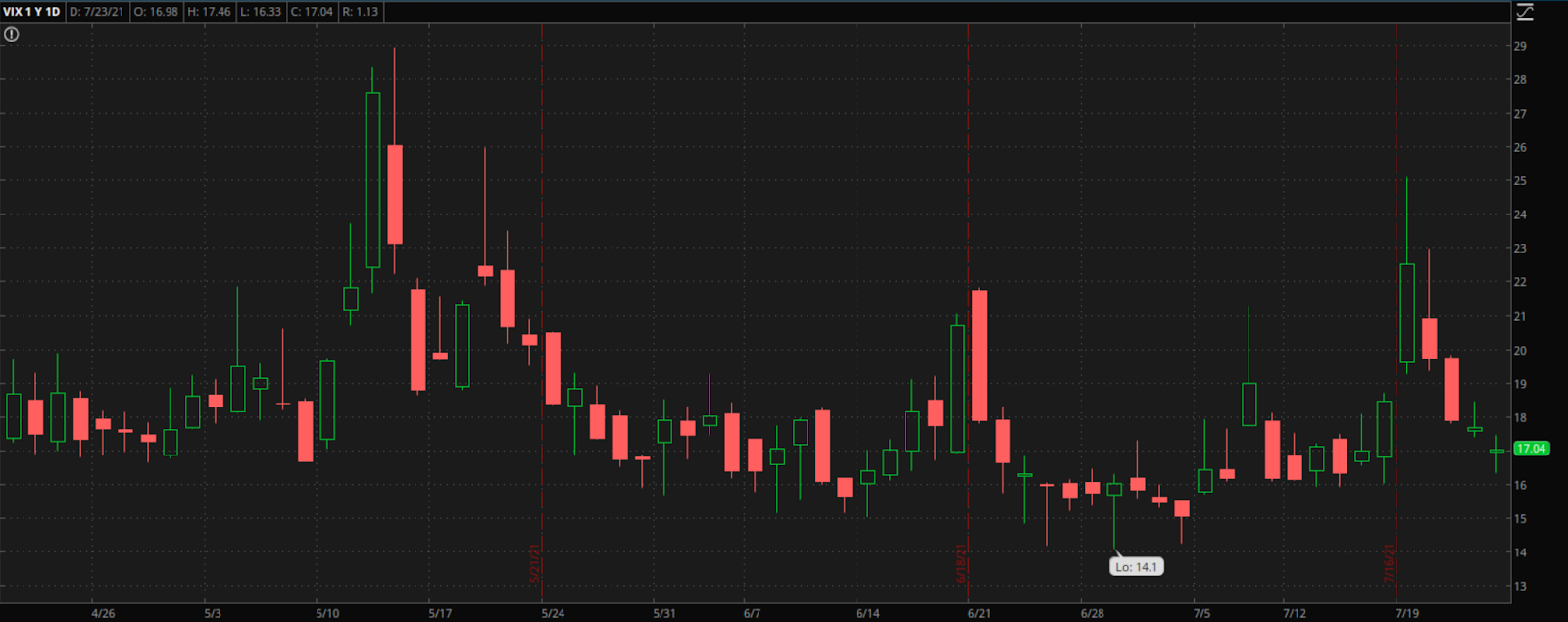Open the drawing tools icon at top-right
The image size is (1568, 622).
(x=1525, y=12)
